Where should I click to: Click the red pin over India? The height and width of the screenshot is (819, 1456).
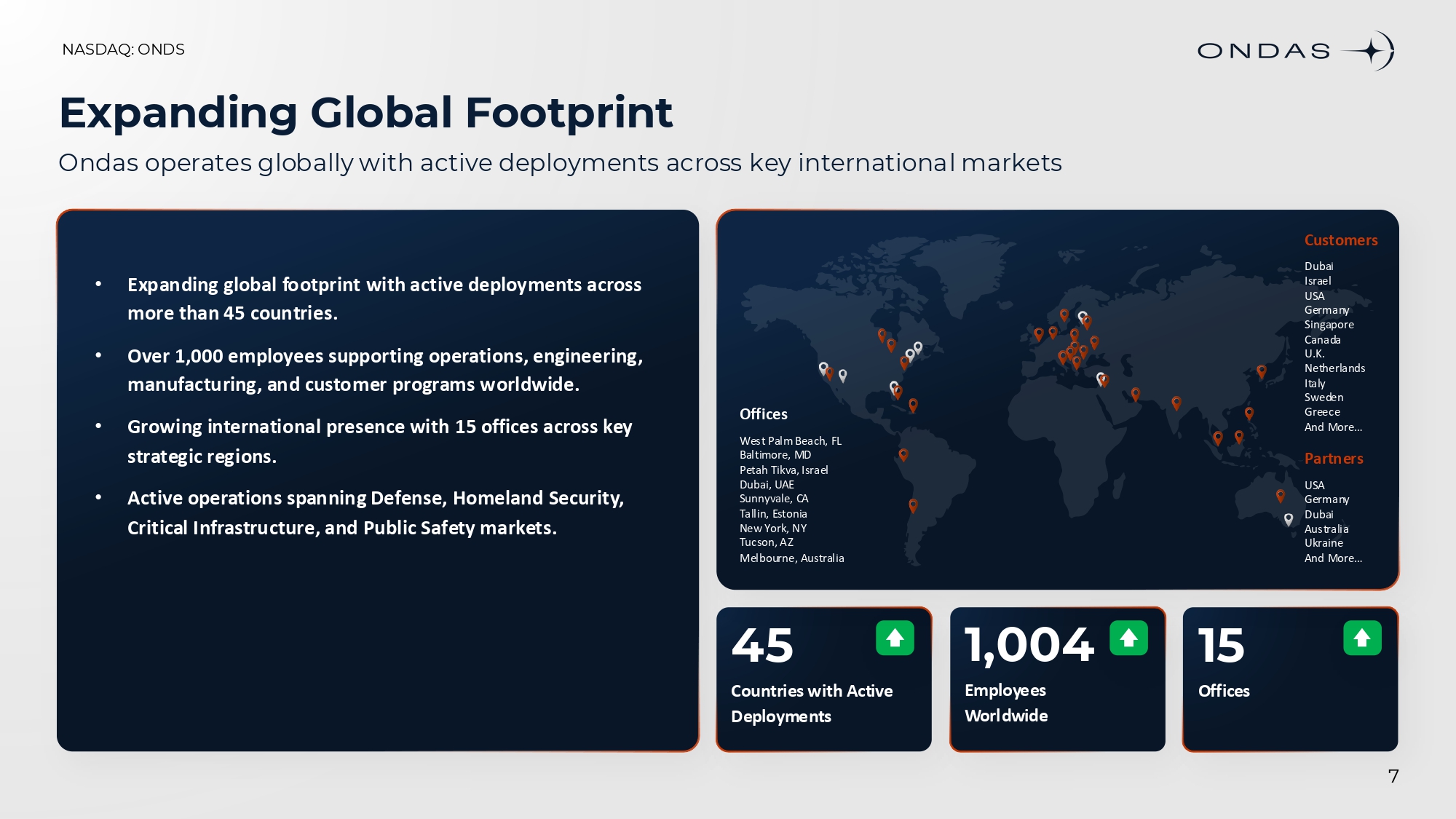point(1176,403)
